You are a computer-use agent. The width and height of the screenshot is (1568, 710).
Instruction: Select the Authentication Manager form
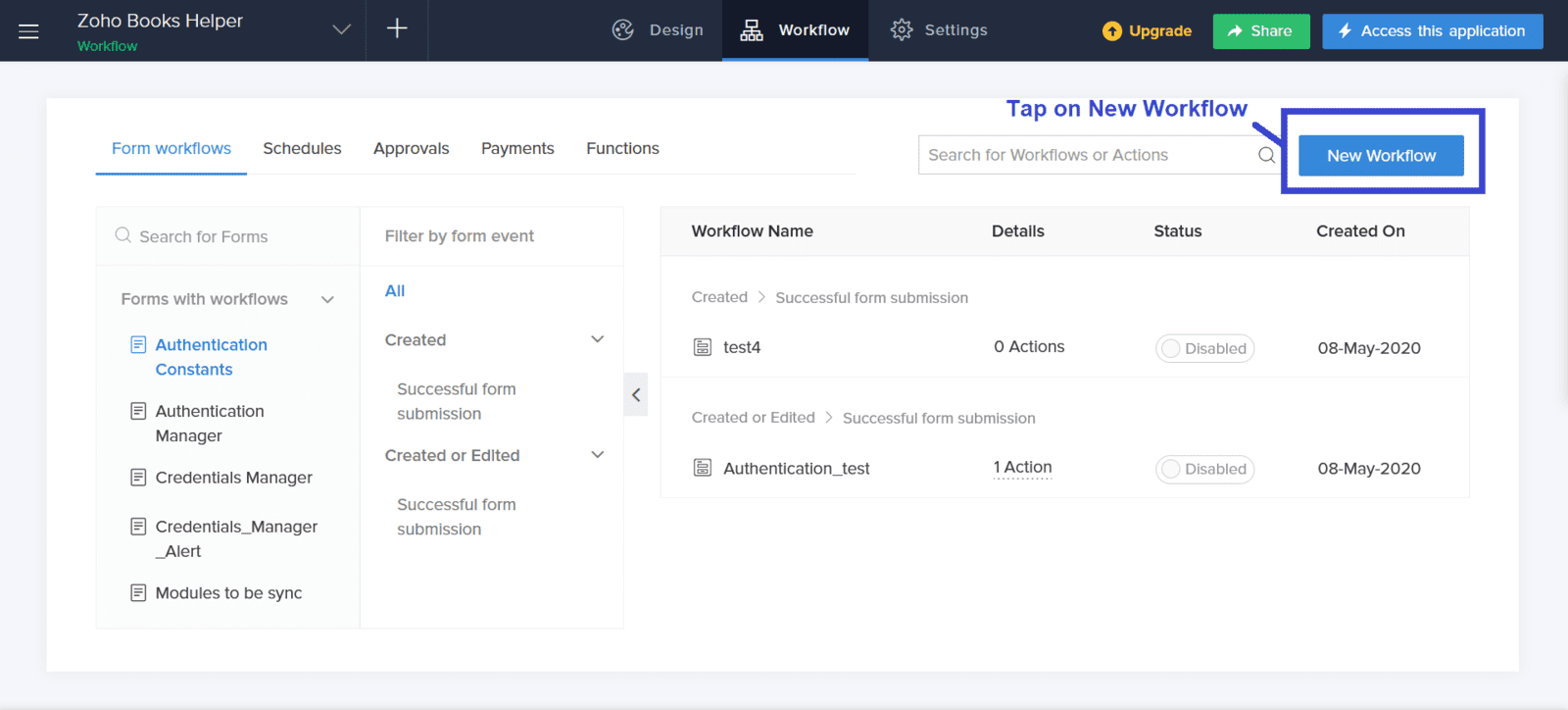tap(210, 424)
